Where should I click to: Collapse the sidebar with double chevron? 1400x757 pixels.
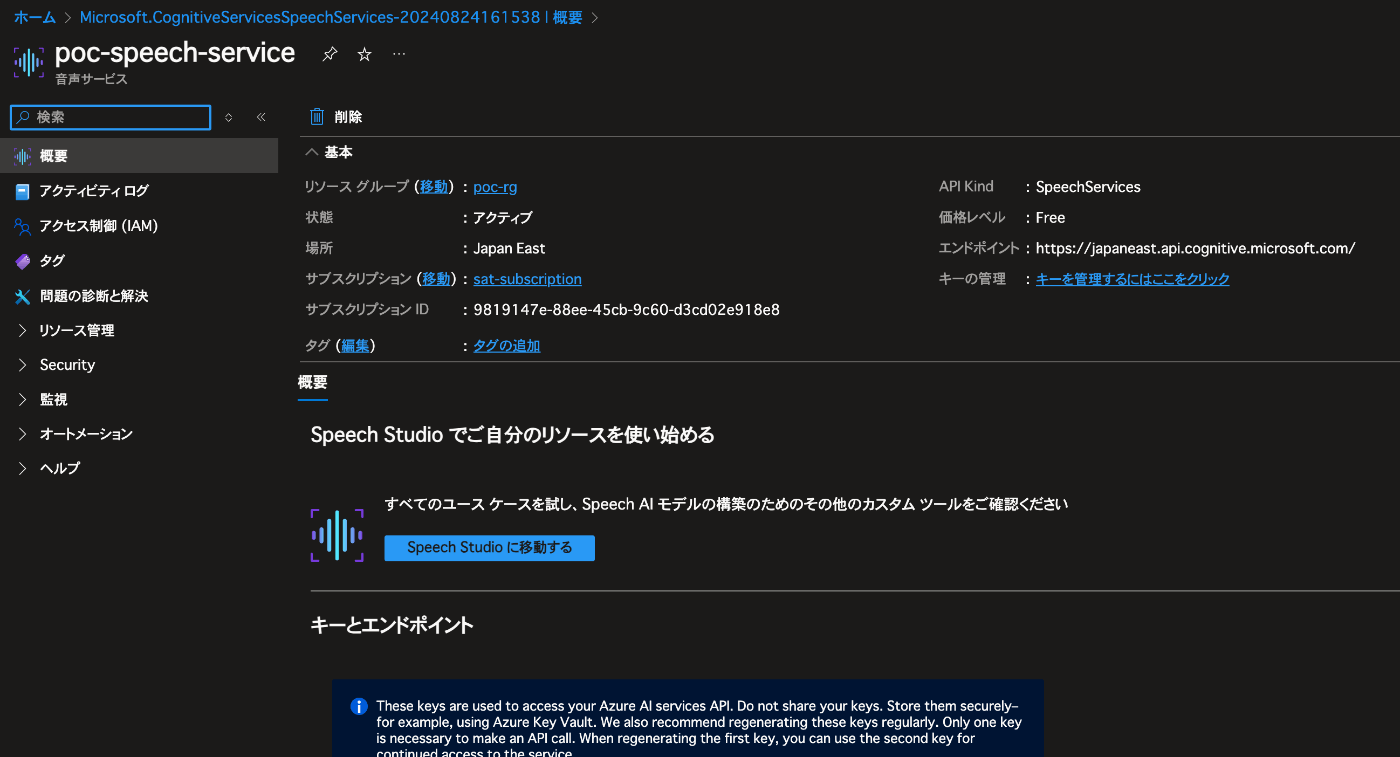pyautogui.click(x=261, y=117)
